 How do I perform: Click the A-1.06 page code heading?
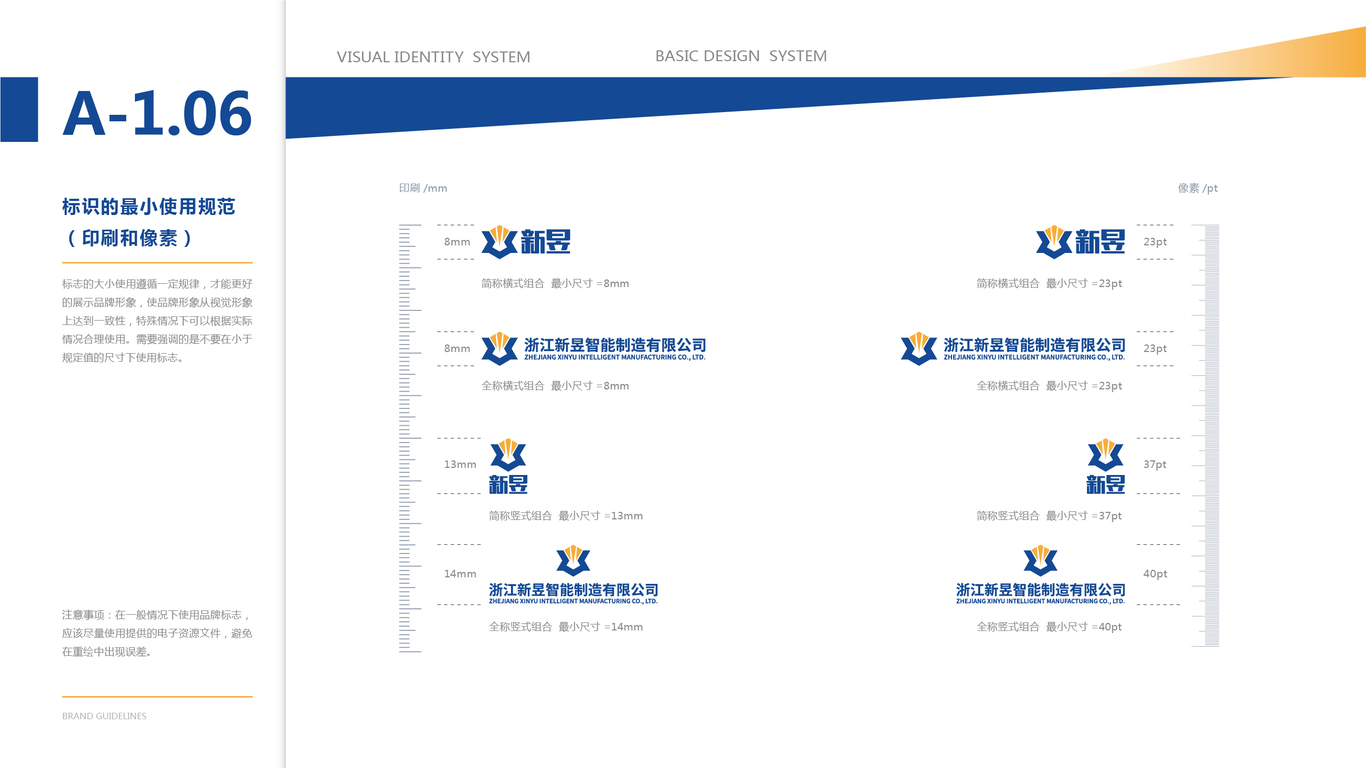click(157, 113)
